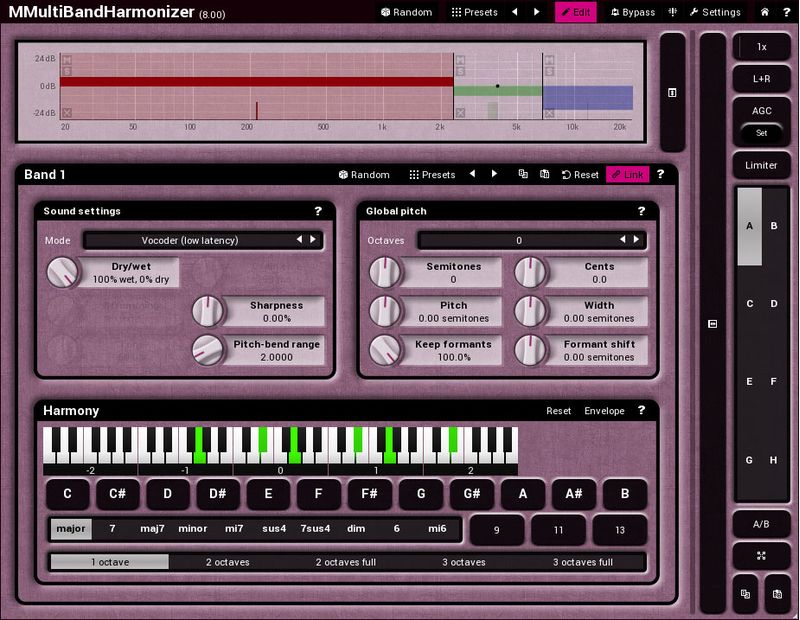This screenshot has width=800, height=620.
Task: Click the meter panel icon in the tall strip
Action: 713,324
